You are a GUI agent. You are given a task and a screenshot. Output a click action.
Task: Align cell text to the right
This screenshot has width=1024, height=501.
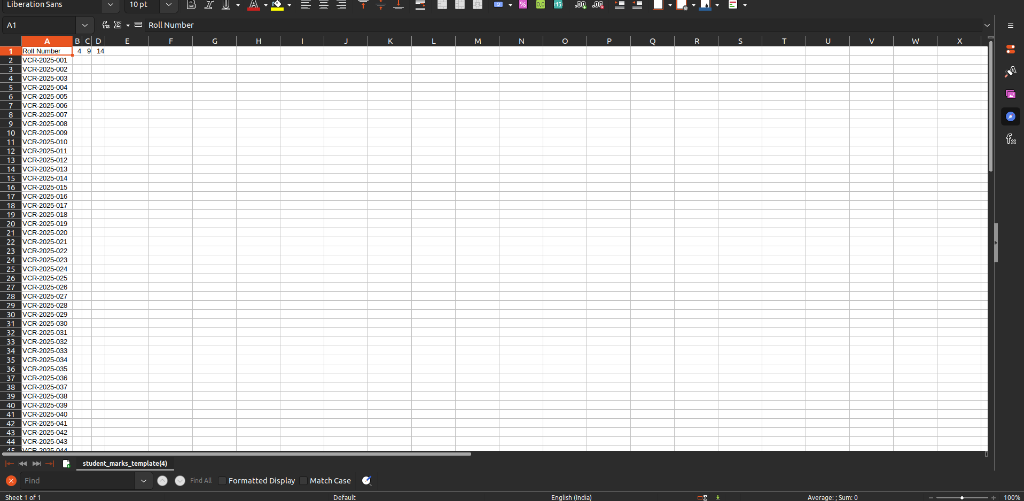pos(341,5)
